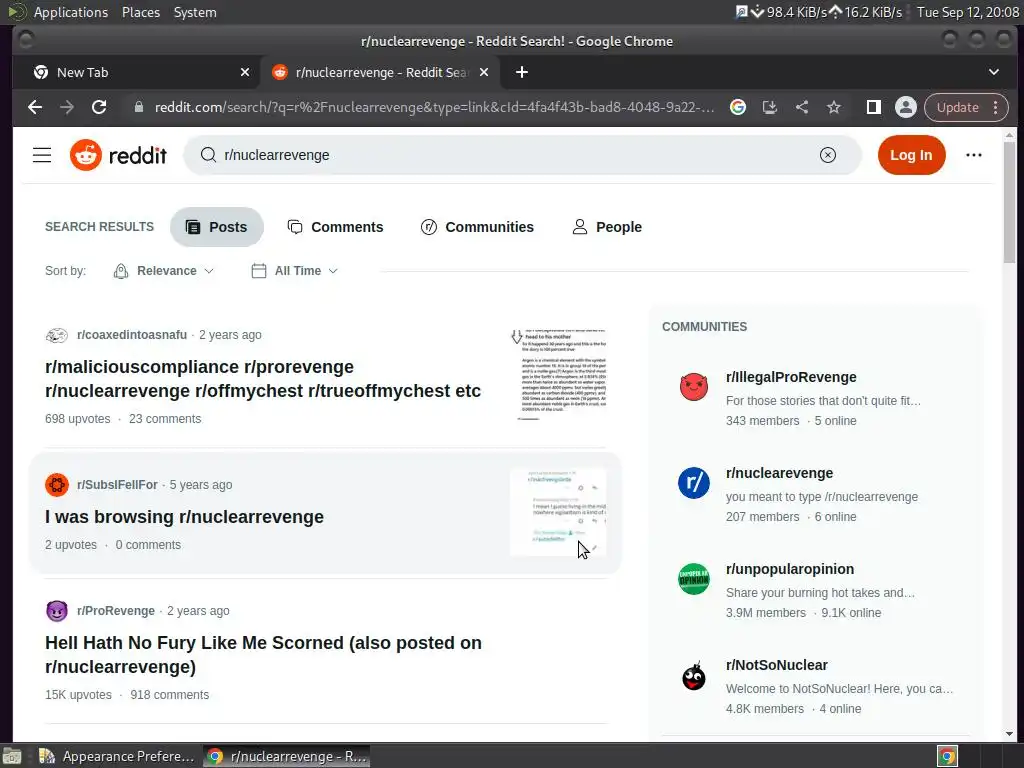This screenshot has width=1024, height=768.
Task: Switch to Appearance Preferences in taskbar
Action: [x=116, y=756]
